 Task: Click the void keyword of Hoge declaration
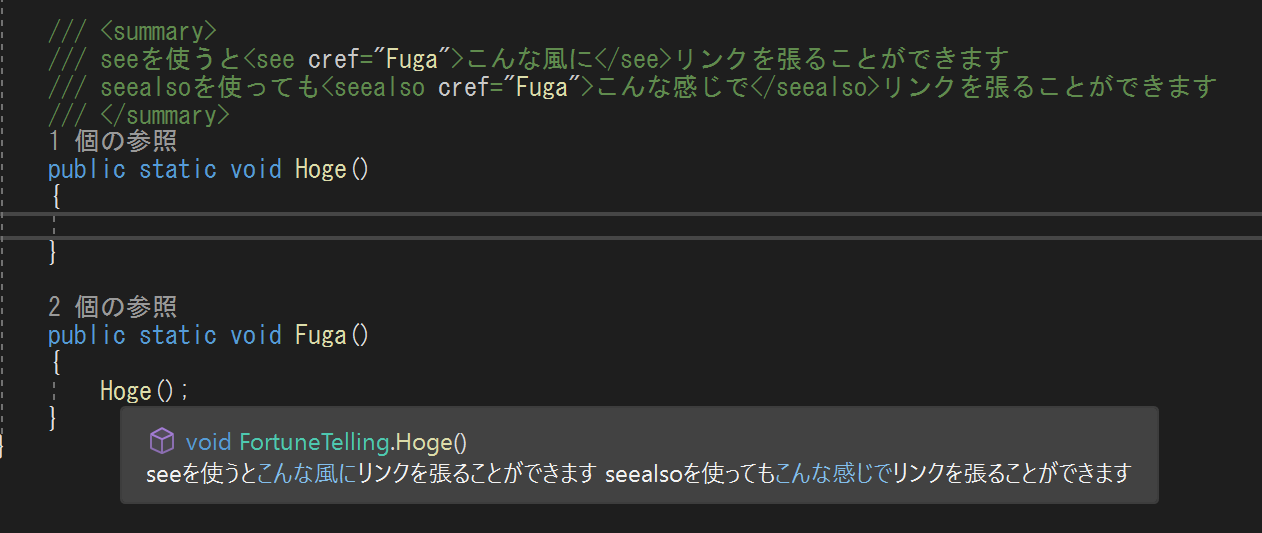[256, 169]
